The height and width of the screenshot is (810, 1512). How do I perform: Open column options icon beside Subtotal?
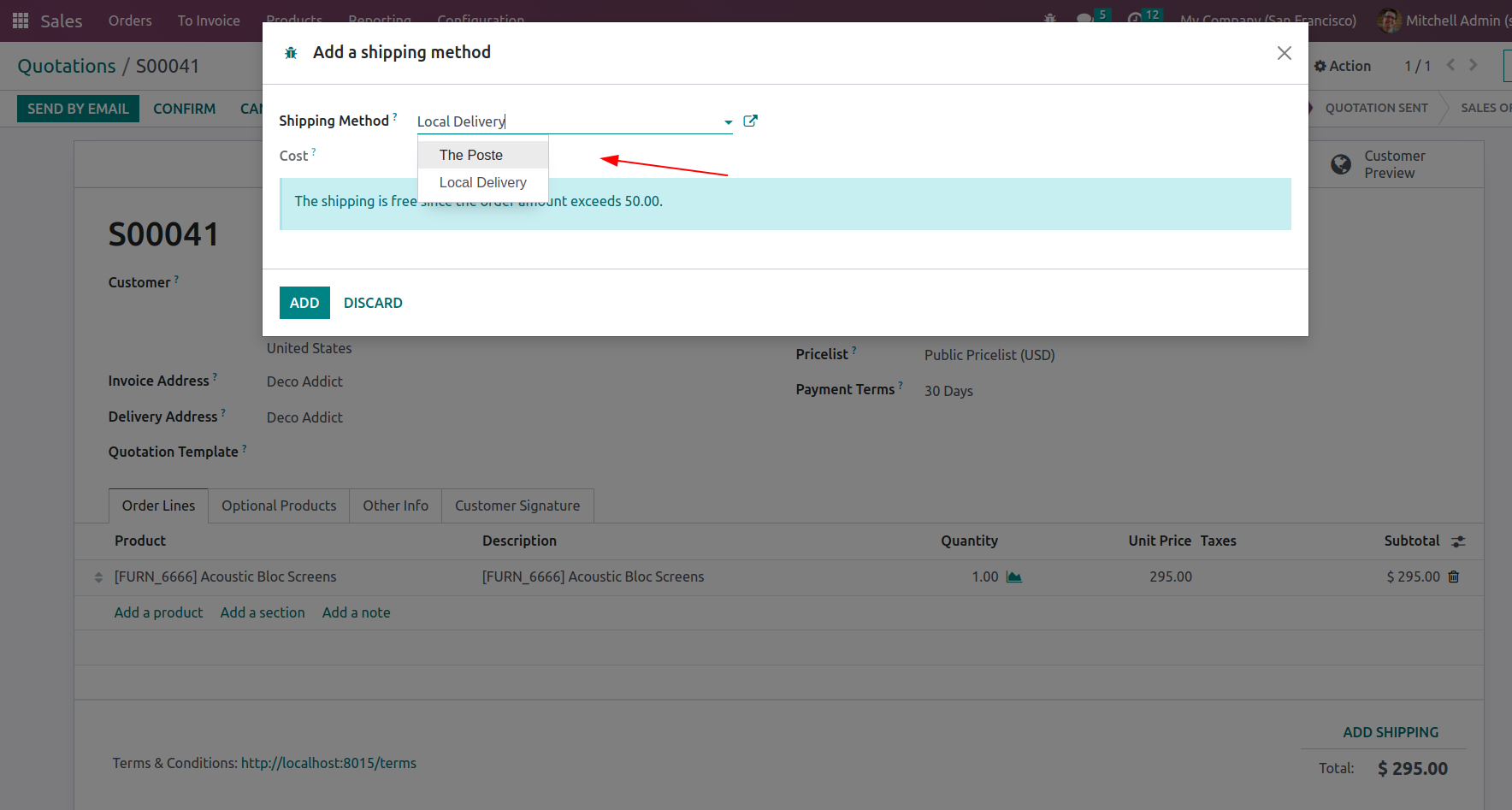coord(1458,541)
